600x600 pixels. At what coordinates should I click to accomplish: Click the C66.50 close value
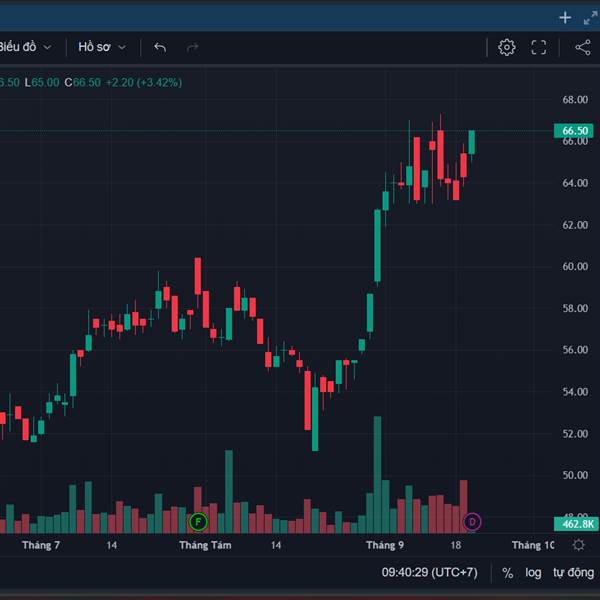click(82, 83)
